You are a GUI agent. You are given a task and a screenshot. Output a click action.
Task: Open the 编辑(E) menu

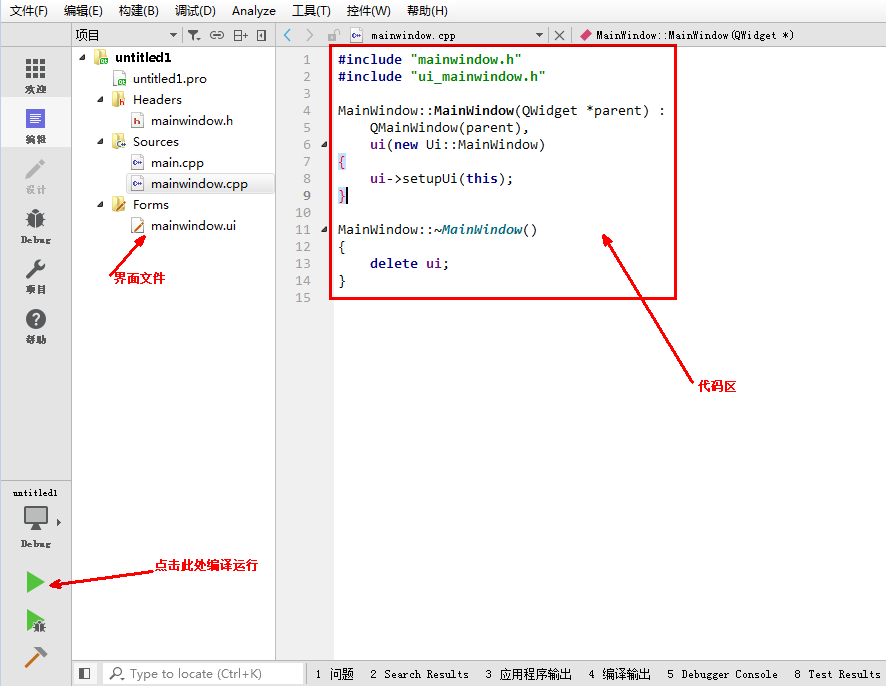(x=84, y=11)
